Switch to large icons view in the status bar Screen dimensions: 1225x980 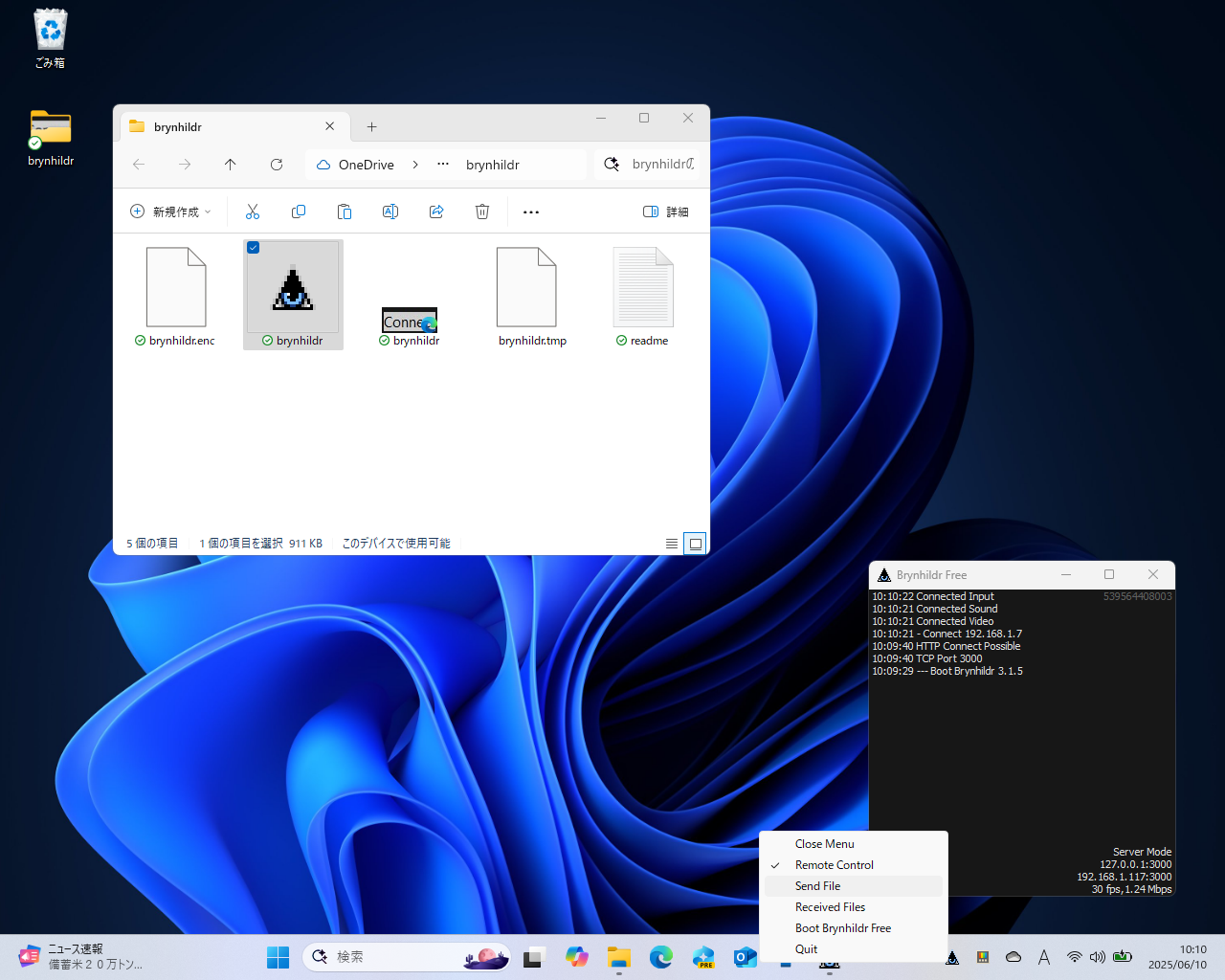[x=695, y=543]
